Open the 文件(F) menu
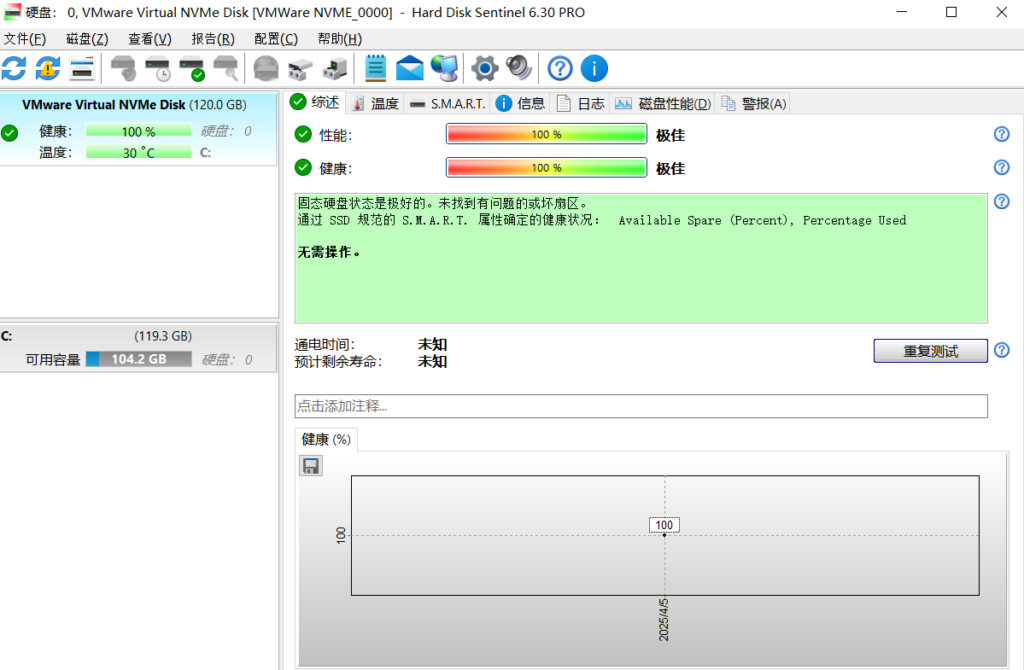This screenshot has width=1024, height=670. [25, 39]
